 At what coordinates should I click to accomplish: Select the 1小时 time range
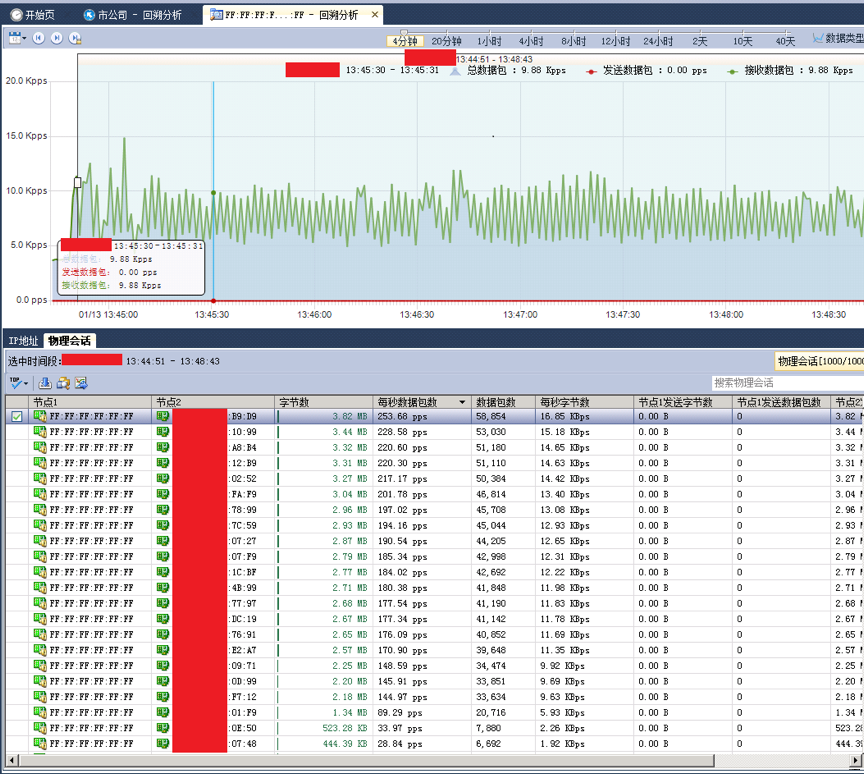tap(489, 42)
